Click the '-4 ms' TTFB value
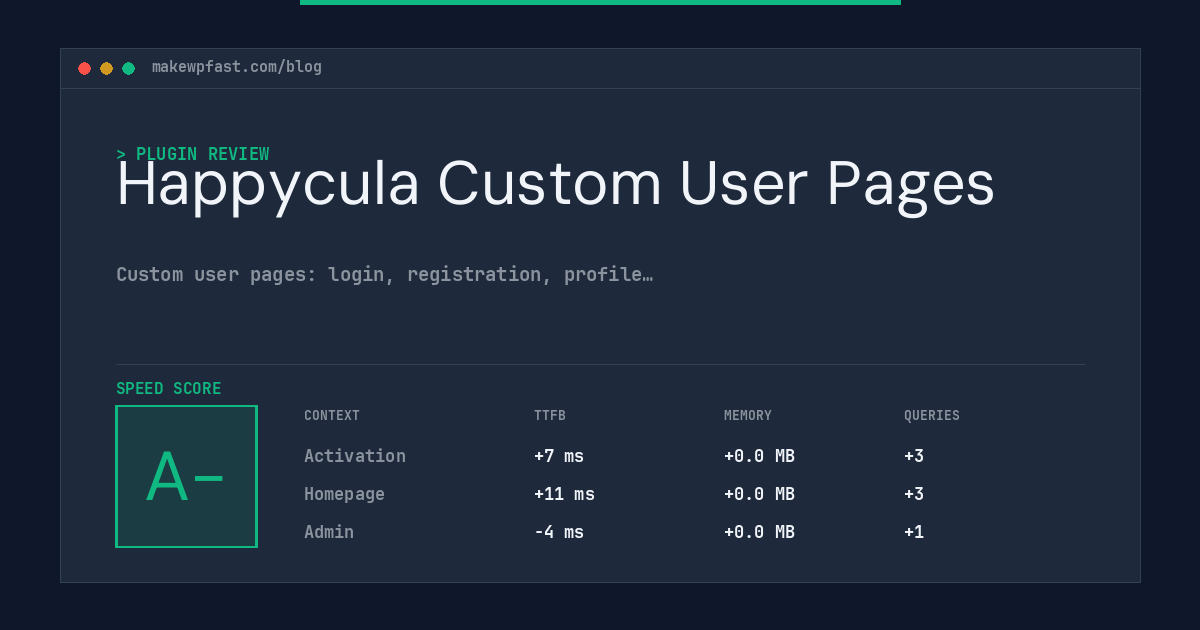Image resolution: width=1200 pixels, height=630 pixels. 559,532
